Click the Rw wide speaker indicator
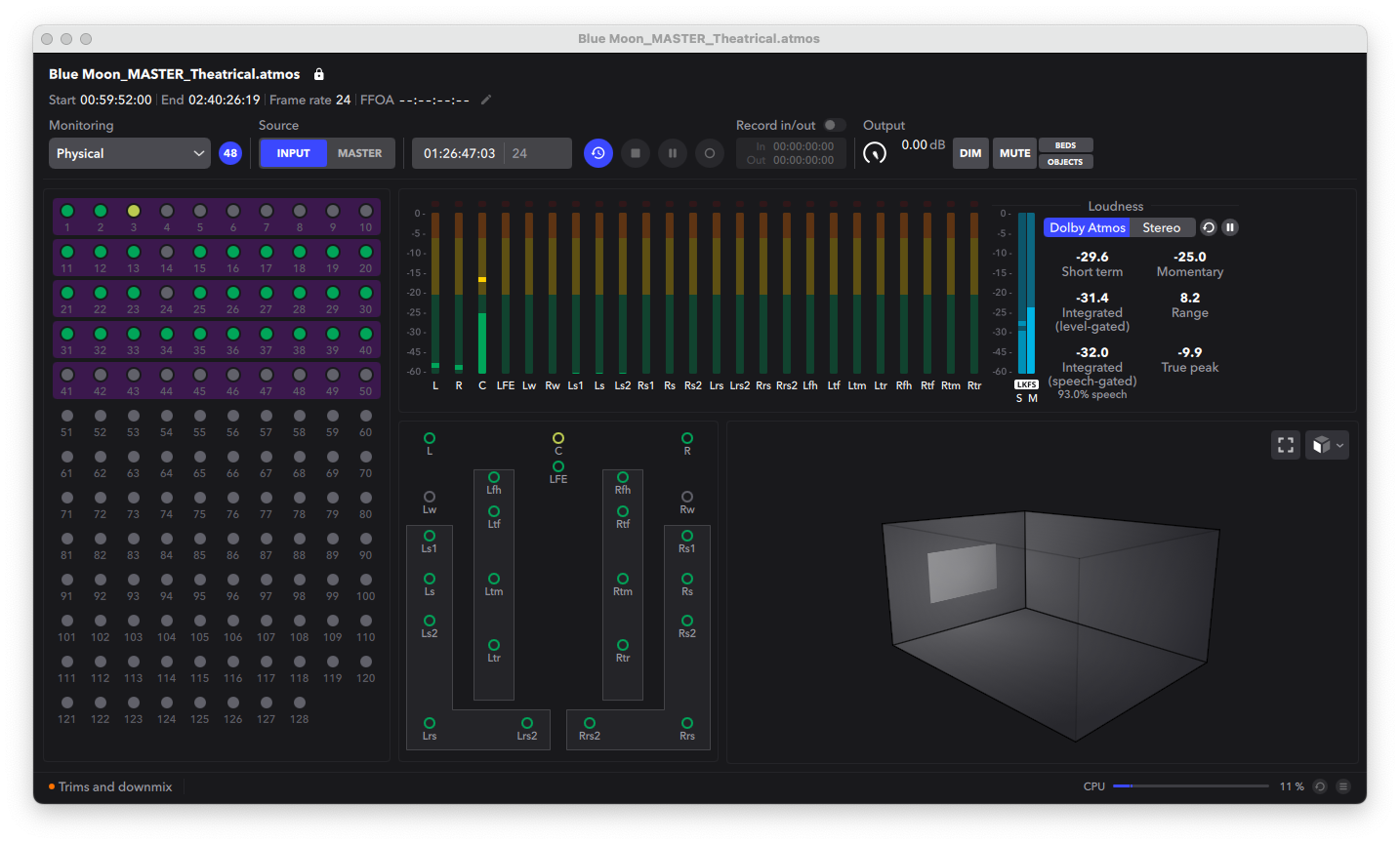This screenshot has height=845, width=1400. click(x=687, y=497)
